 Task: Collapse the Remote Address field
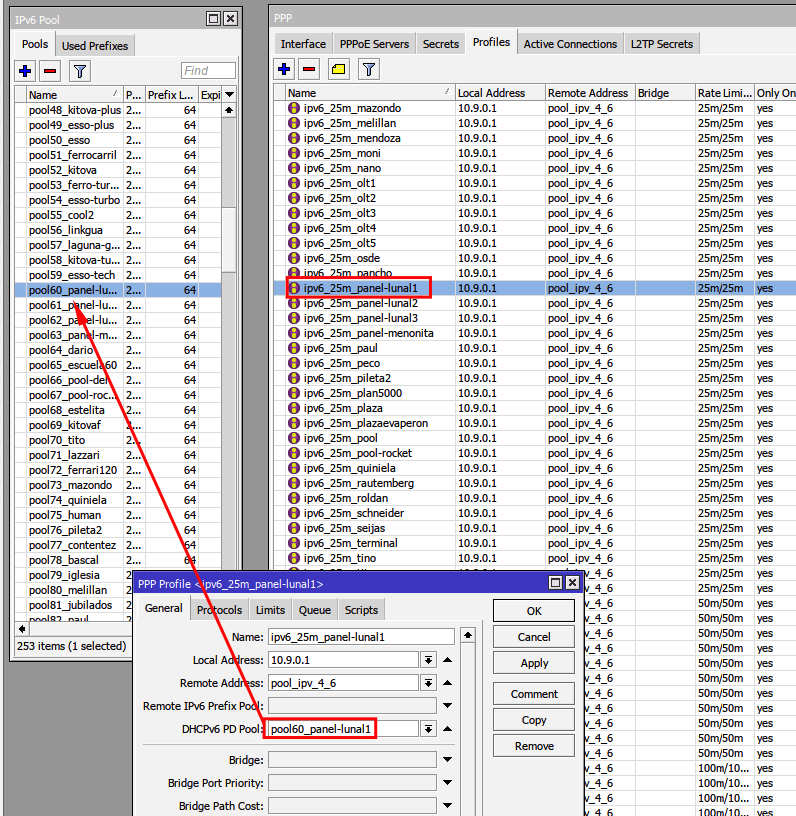(x=447, y=683)
